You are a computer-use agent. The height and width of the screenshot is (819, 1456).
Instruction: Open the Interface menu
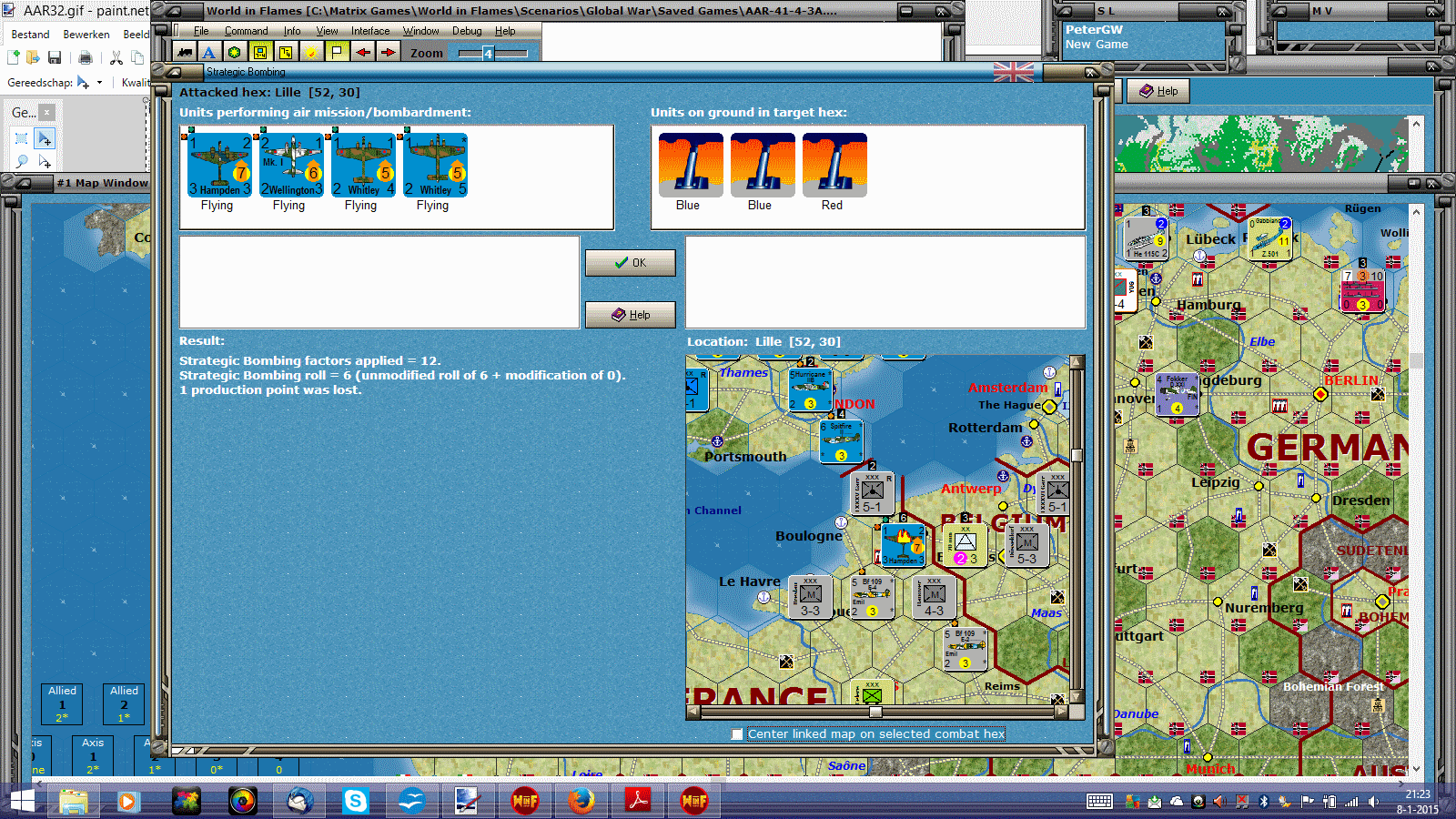(x=370, y=31)
